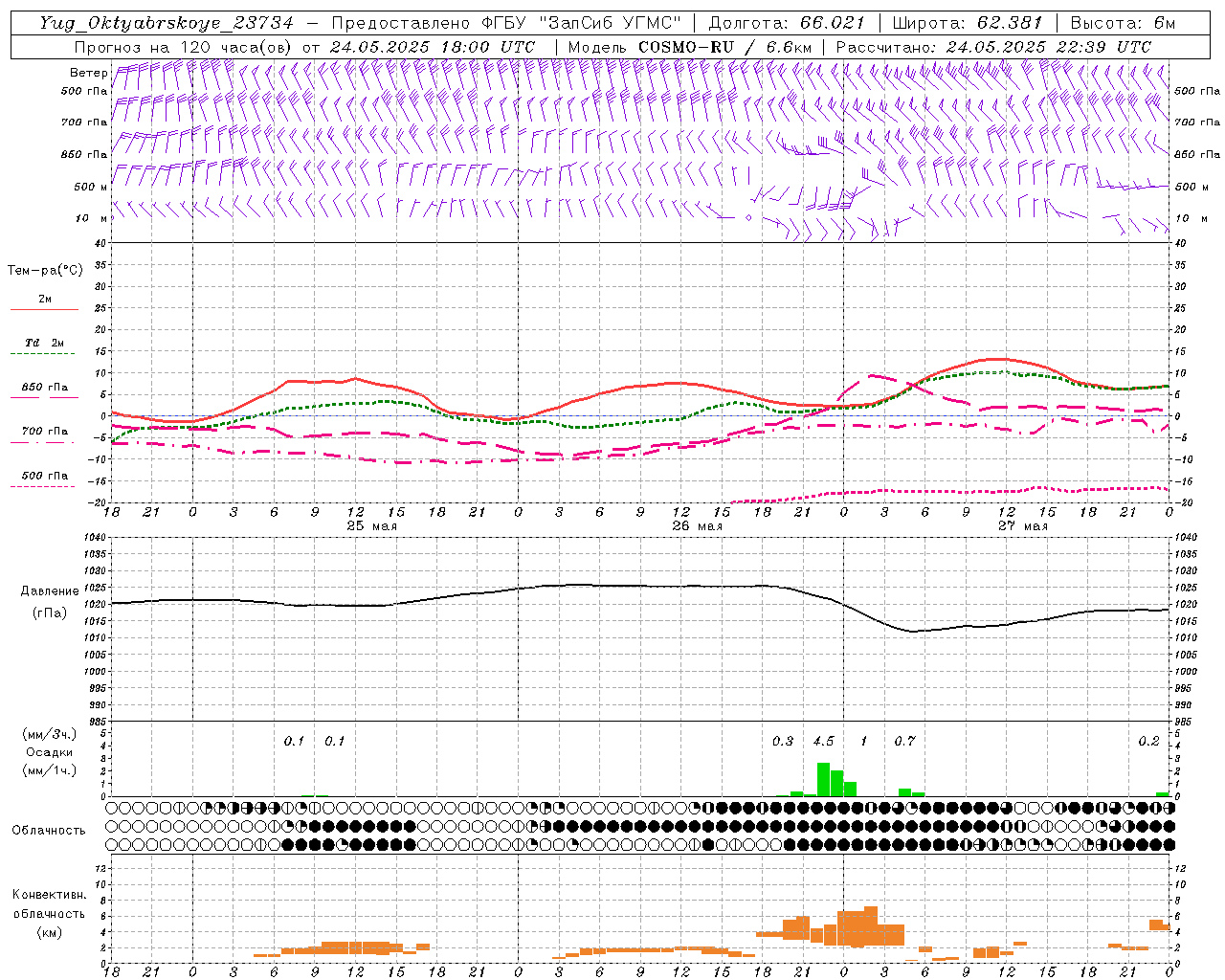Click the Осадки precipitation label
This screenshot has width=1225, height=980.
[50, 752]
